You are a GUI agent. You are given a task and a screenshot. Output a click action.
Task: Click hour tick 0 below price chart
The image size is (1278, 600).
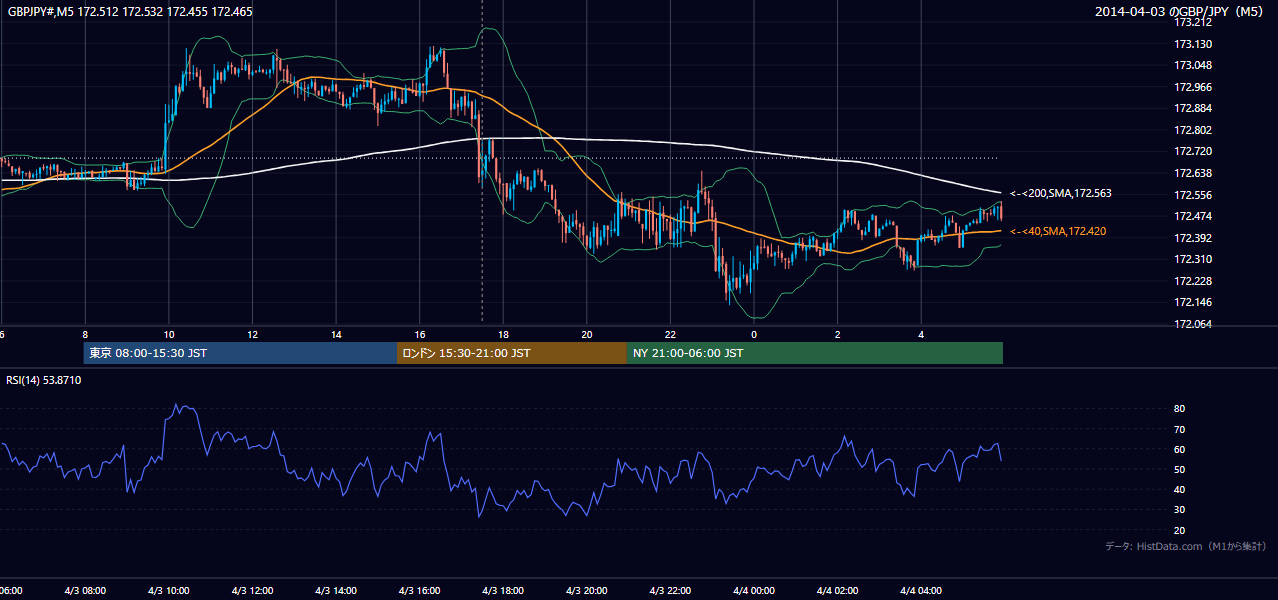point(754,334)
